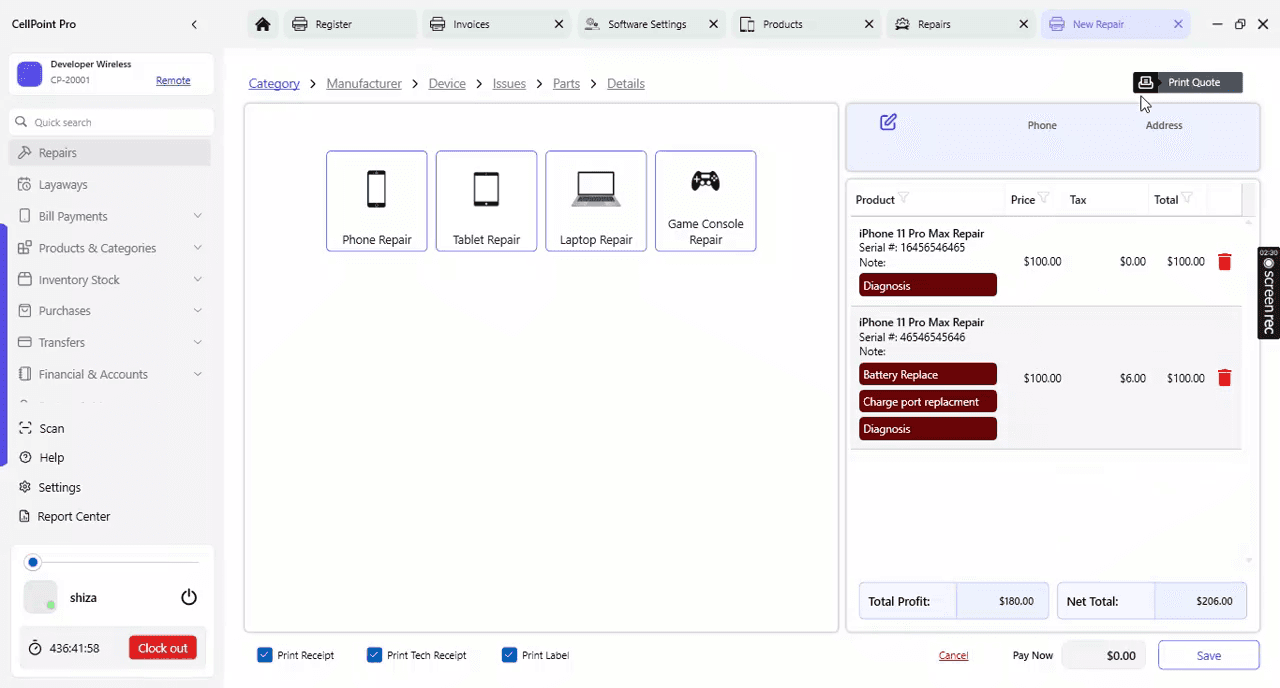The height and width of the screenshot is (688, 1280).
Task: Click the Quick search magnifier icon
Action: (21, 122)
